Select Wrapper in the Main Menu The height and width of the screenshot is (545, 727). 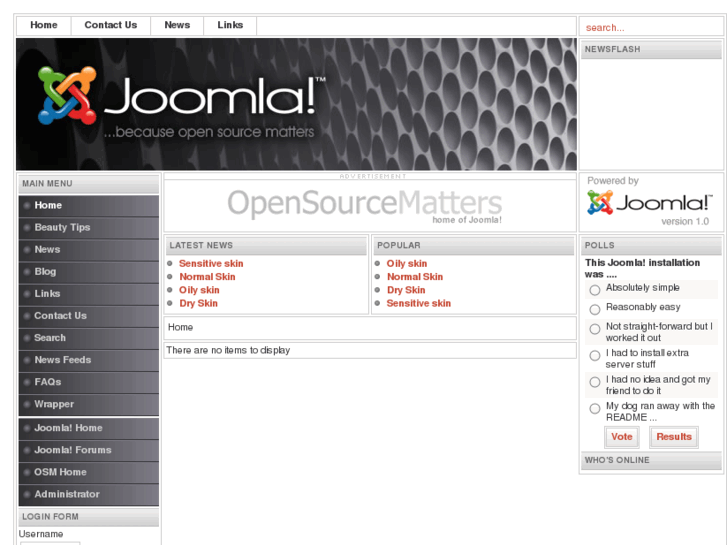[x=89, y=404]
